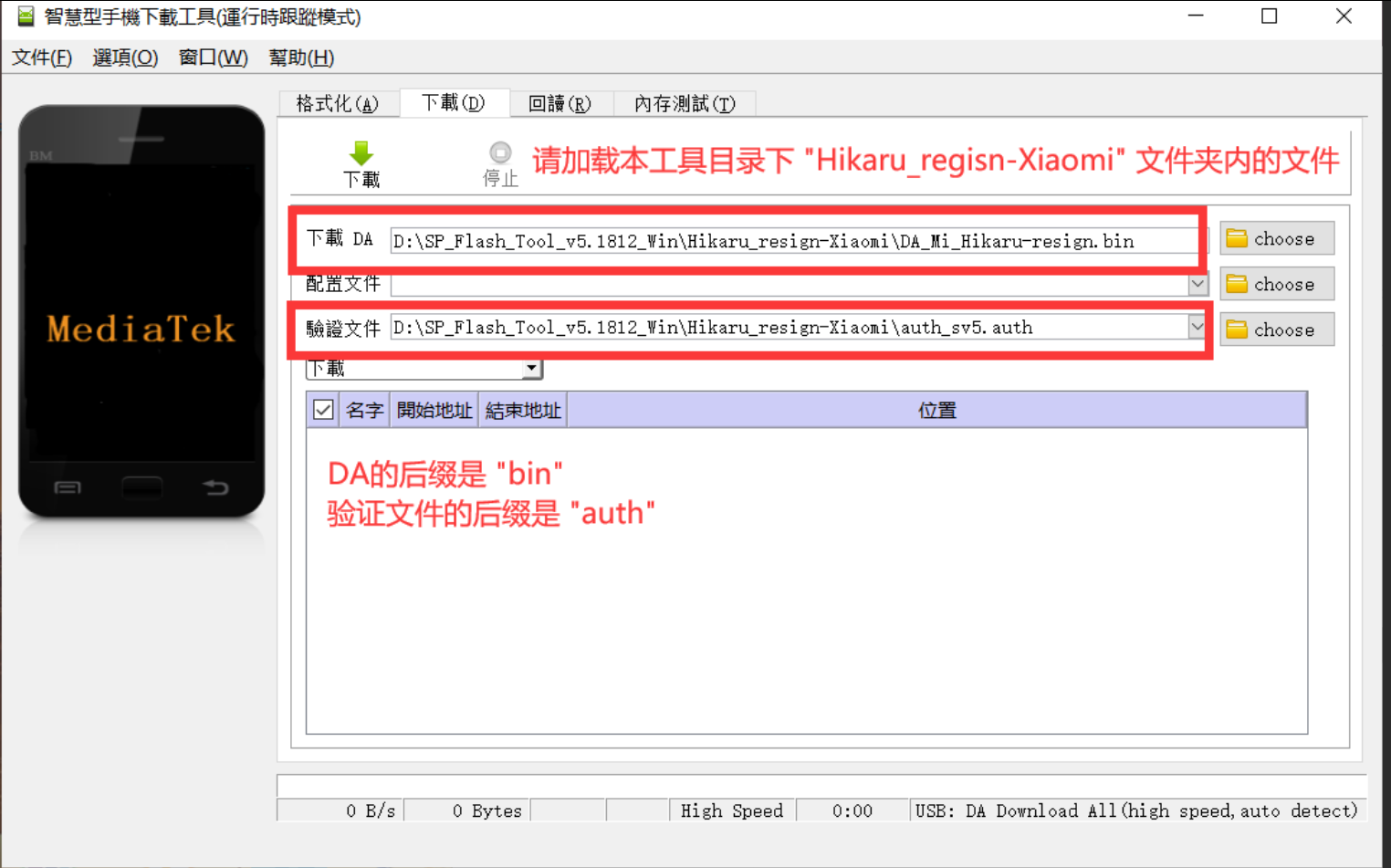Open the 配置文件 dropdown arrow
Viewport: 1391px width, 868px height.
point(1197,284)
